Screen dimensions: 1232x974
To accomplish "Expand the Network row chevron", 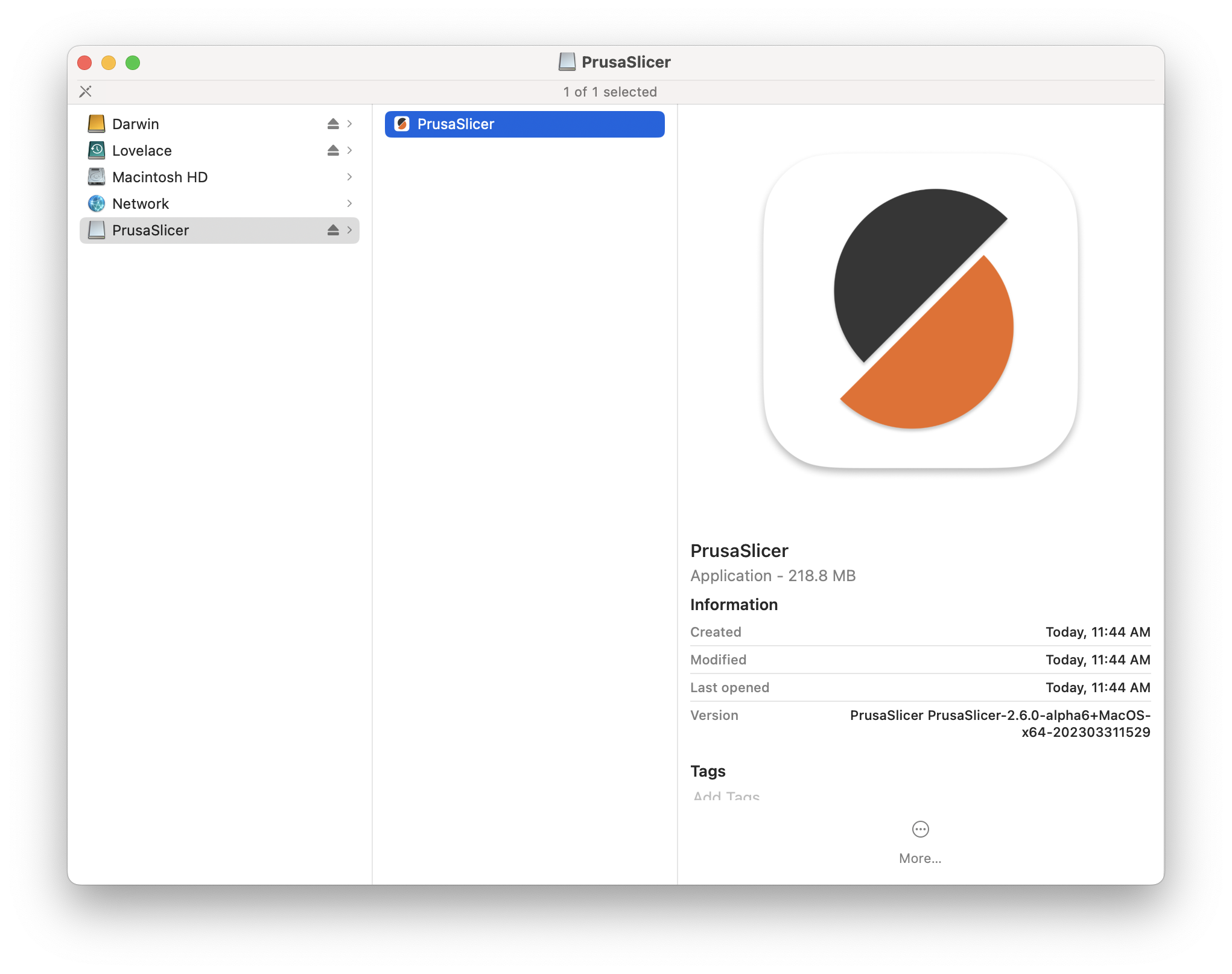I will [349, 203].
